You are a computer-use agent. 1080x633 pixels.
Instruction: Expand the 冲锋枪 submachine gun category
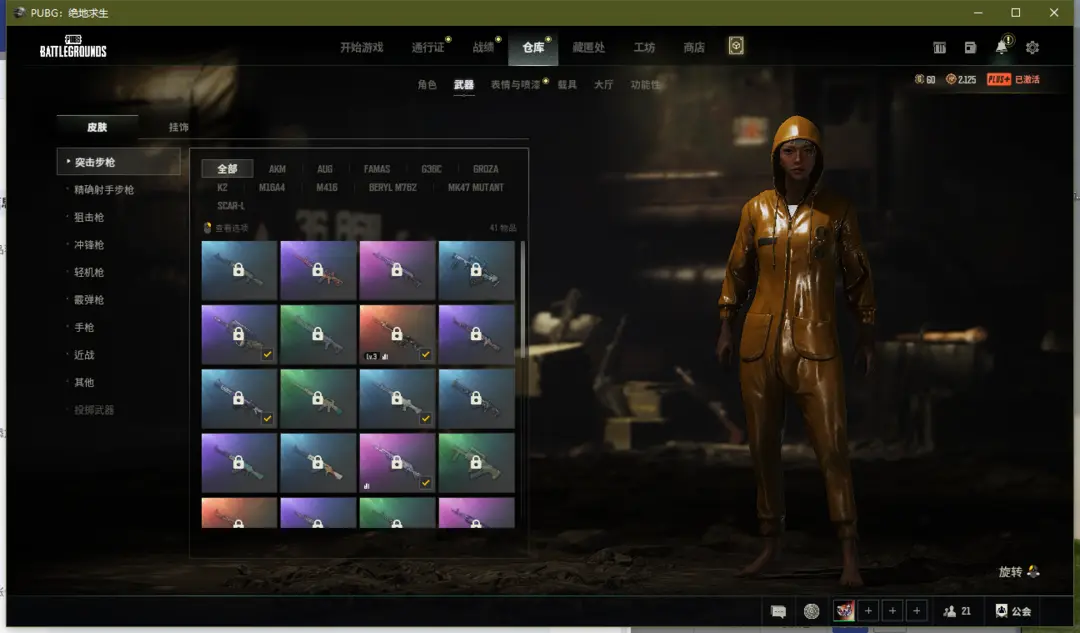pos(89,245)
